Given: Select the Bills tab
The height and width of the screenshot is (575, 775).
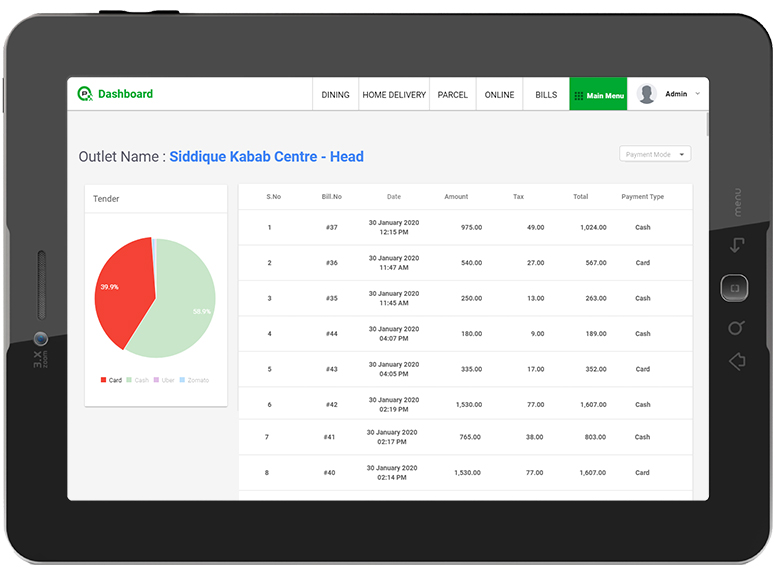Looking at the screenshot, I should [546, 95].
